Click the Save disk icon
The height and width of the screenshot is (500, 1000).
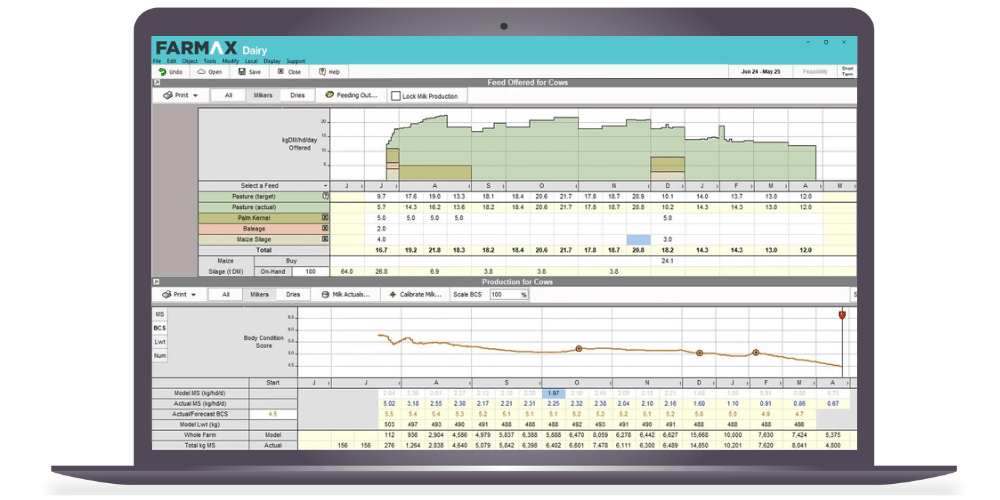pos(241,72)
